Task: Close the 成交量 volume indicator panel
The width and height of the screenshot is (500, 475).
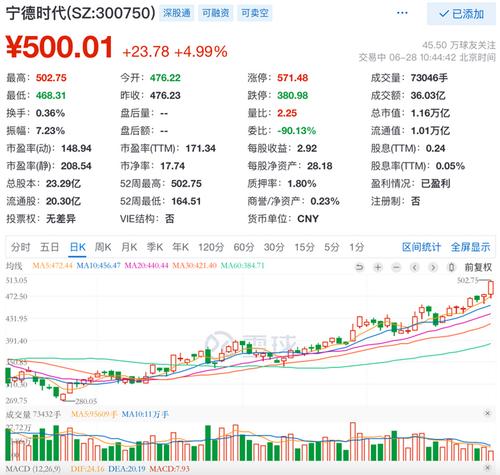Action: tap(487, 413)
